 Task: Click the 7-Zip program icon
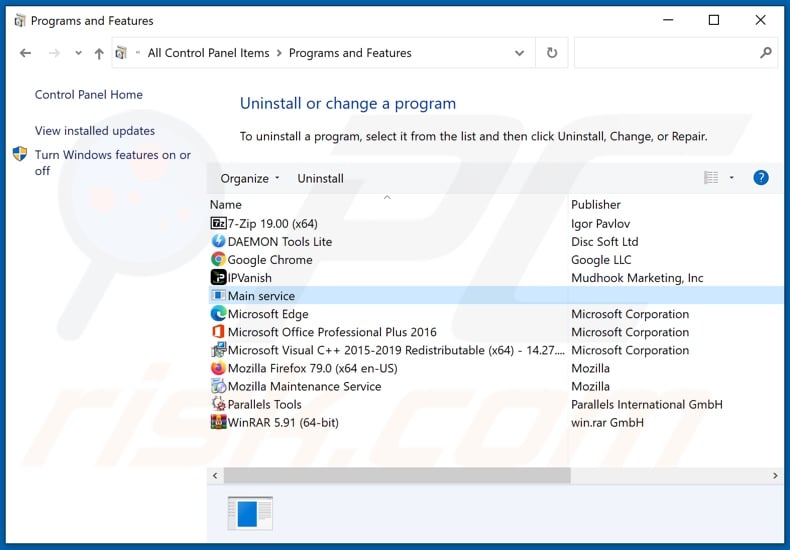tap(218, 223)
